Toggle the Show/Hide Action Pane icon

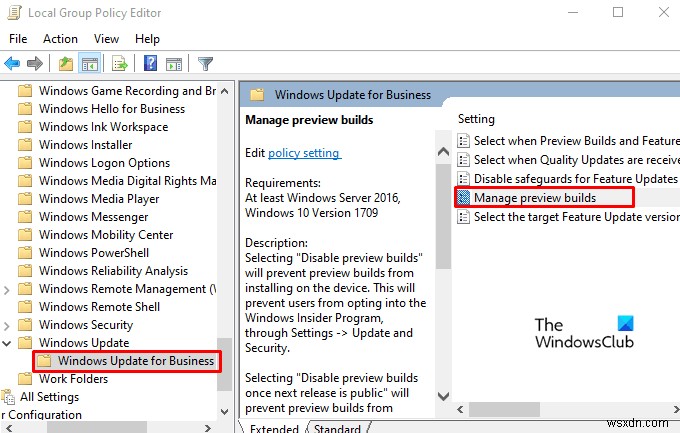tap(174, 64)
